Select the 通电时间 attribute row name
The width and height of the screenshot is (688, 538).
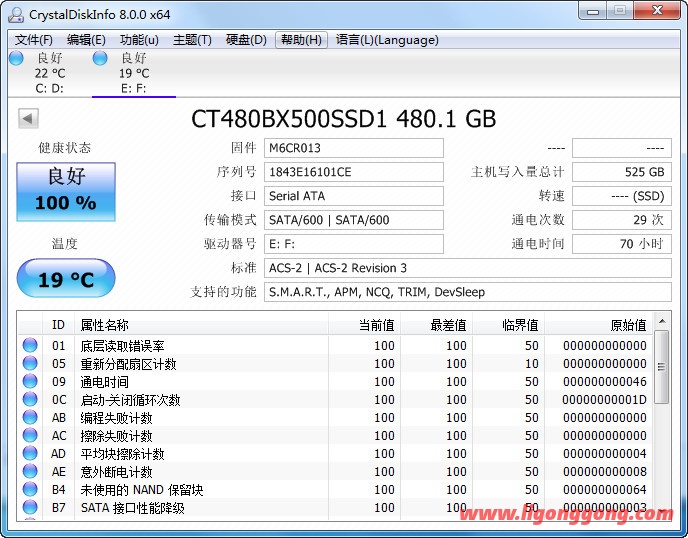[104, 382]
